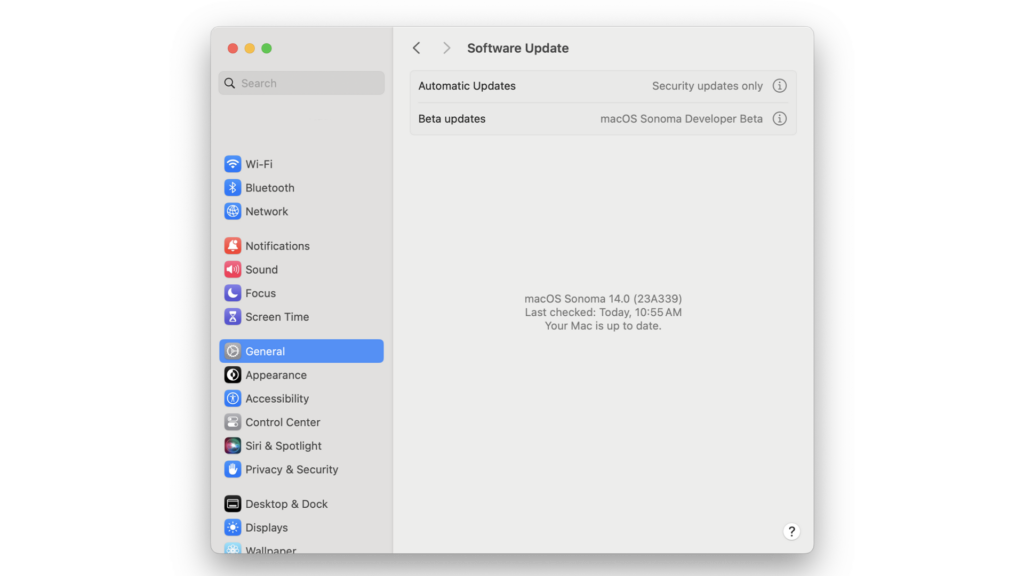Click the Wi-Fi icon in sidebar
1024x576 pixels.
[232, 164]
